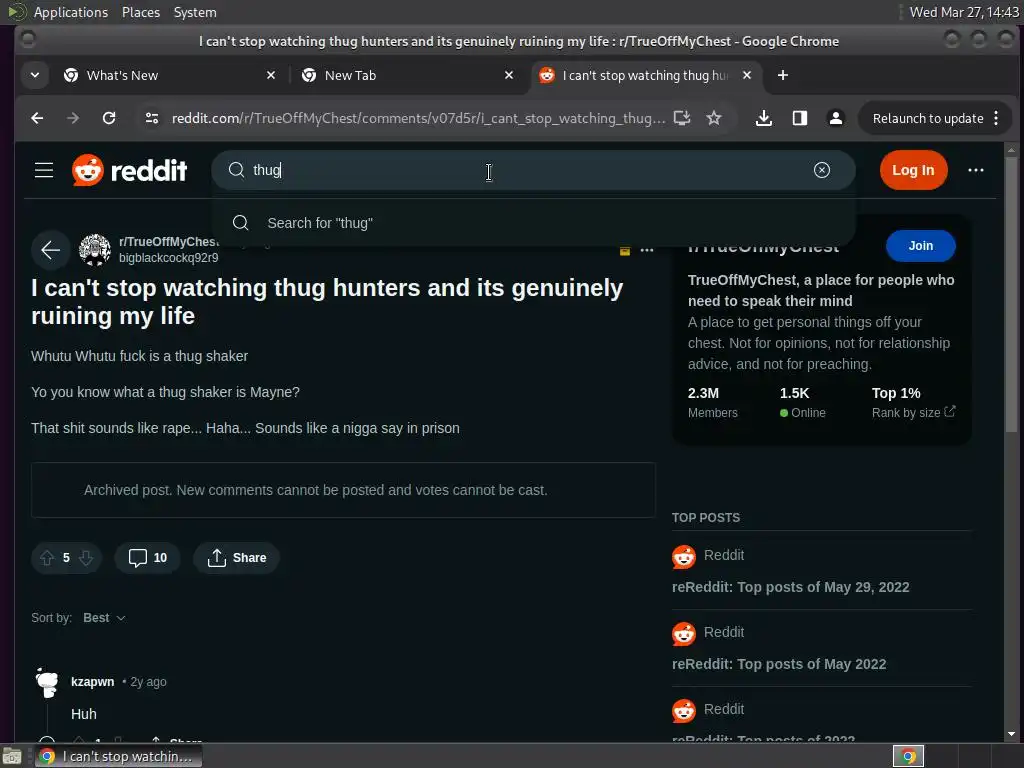The height and width of the screenshot is (768, 1024).
Task: Click the Chrome icon in the bottom panel tray
Action: point(908,756)
